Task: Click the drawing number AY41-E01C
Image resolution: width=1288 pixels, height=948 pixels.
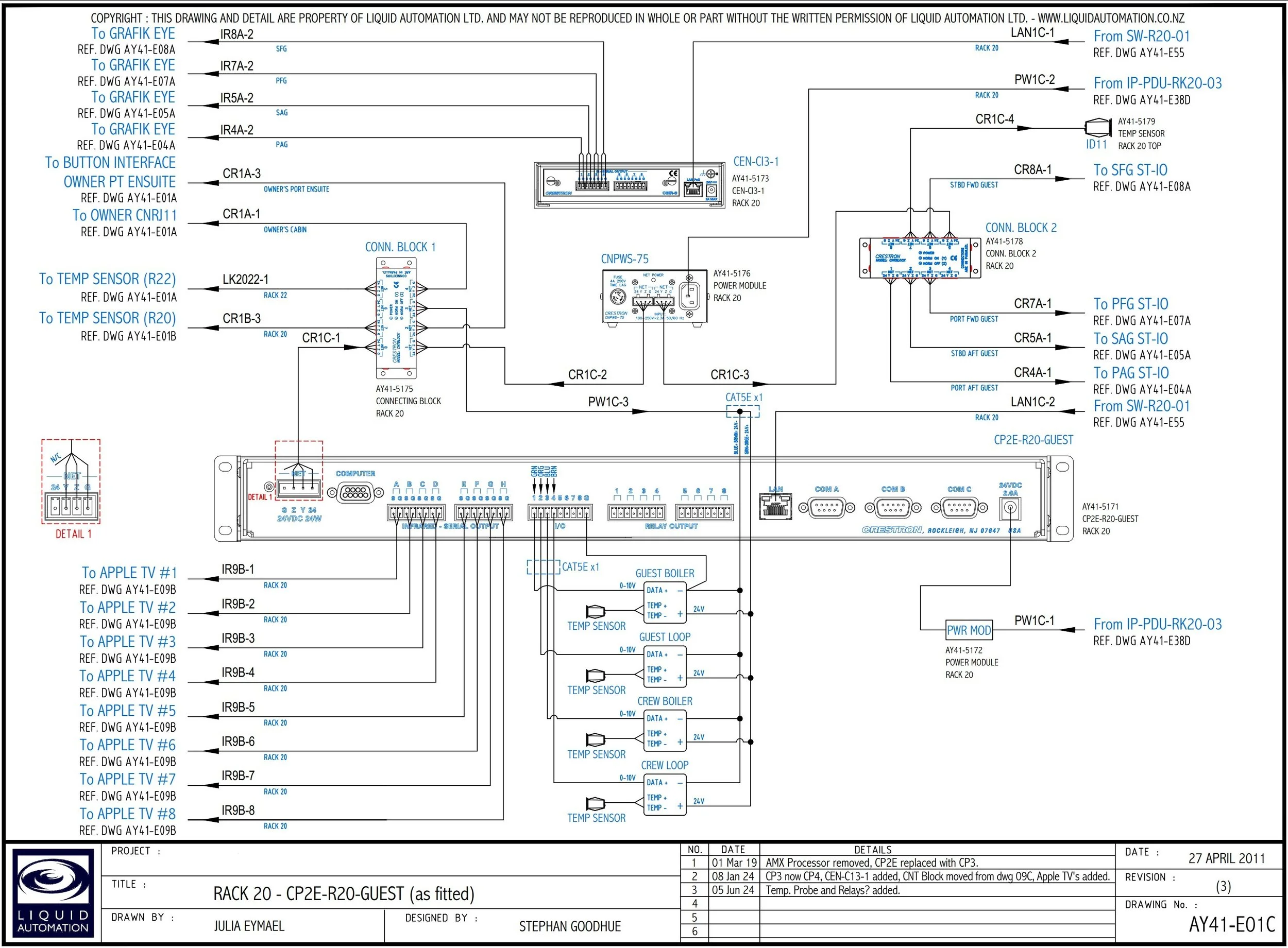Action: pos(1231,924)
